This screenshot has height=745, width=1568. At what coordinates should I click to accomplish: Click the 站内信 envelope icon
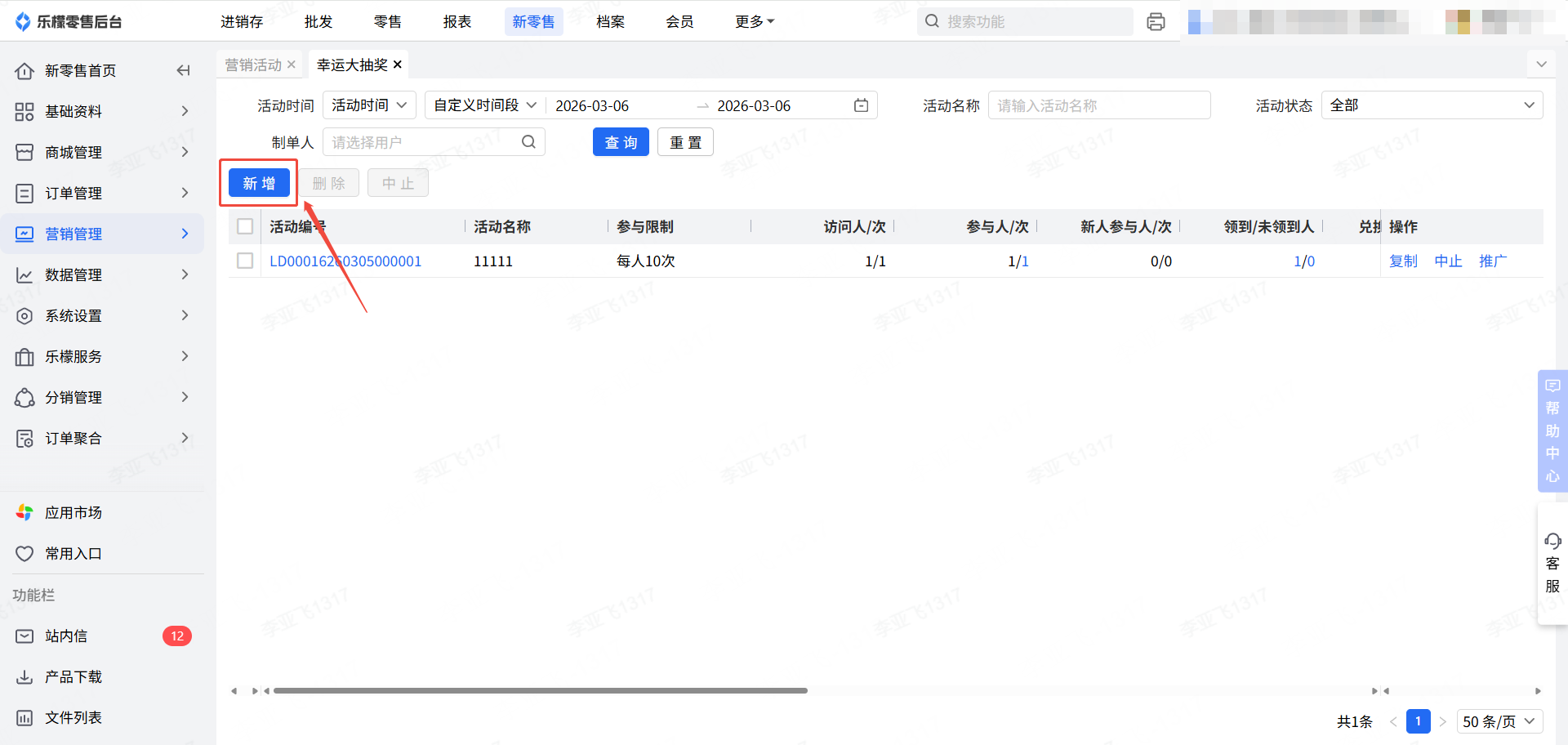(x=24, y=636)
